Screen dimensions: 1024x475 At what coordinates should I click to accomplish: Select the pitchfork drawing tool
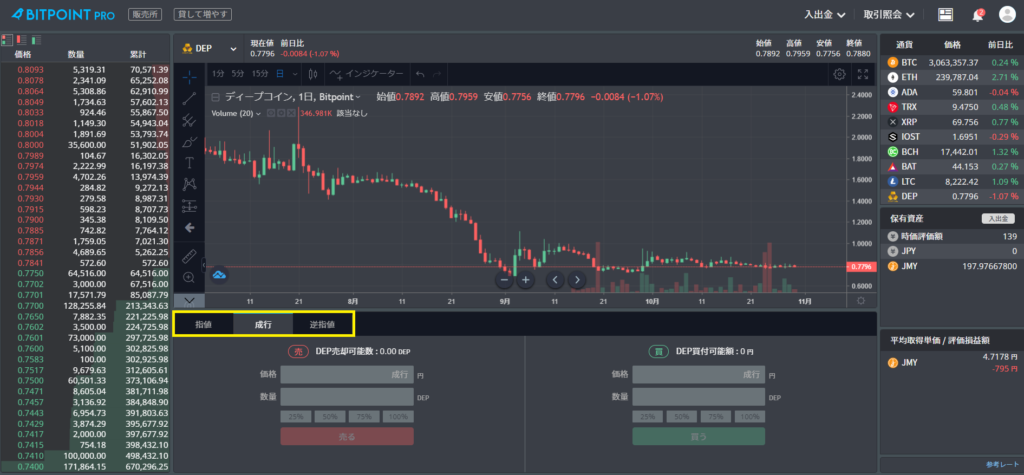click(x=189, y=120)
